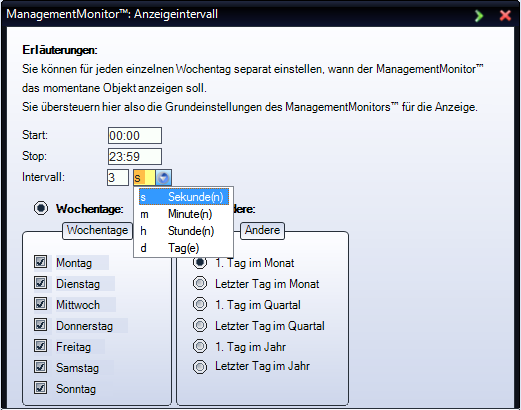This screenshot has height=410, width=521.
Task: Select the 1. Tag im Jahr option
Action: [200, 346]
